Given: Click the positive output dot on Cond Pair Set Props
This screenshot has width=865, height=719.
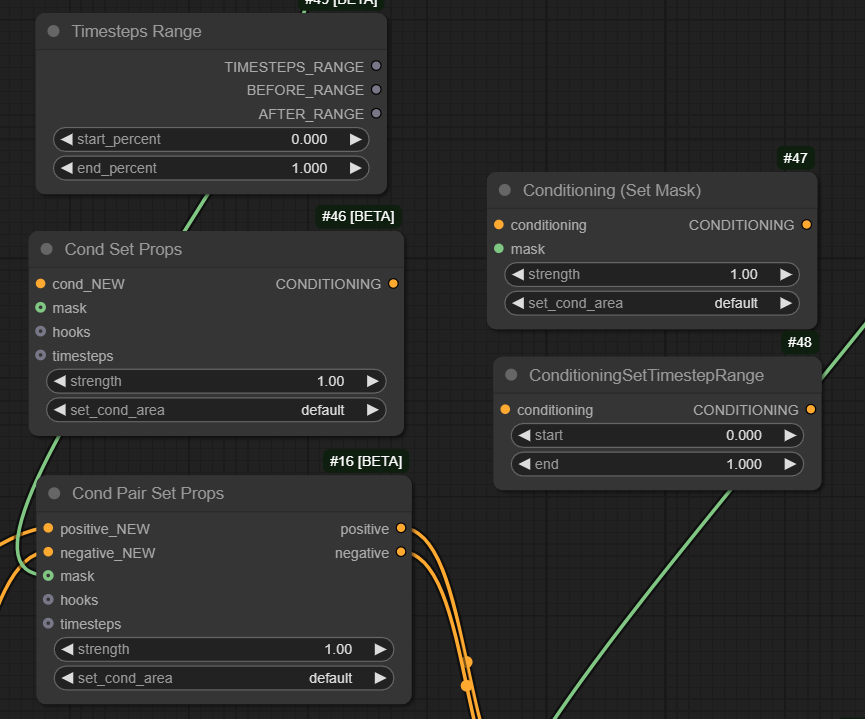Looking at the screenshot, I should click(401, 528).
